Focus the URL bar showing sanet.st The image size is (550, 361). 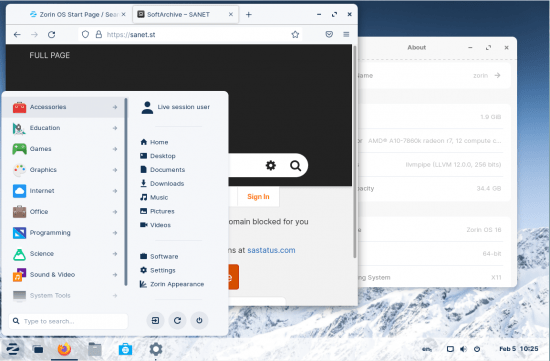[189, 34]
